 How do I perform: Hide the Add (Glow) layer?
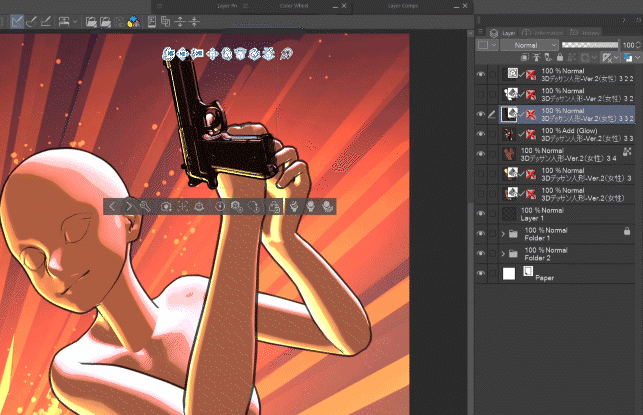(481, 133)
